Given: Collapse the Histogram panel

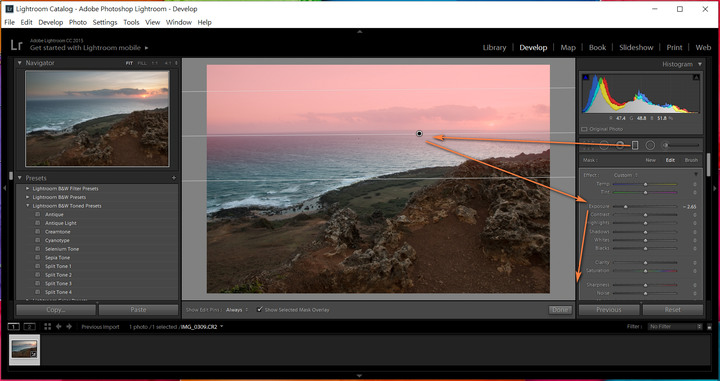Looking at the screenshot, I should tap(700, 64).
